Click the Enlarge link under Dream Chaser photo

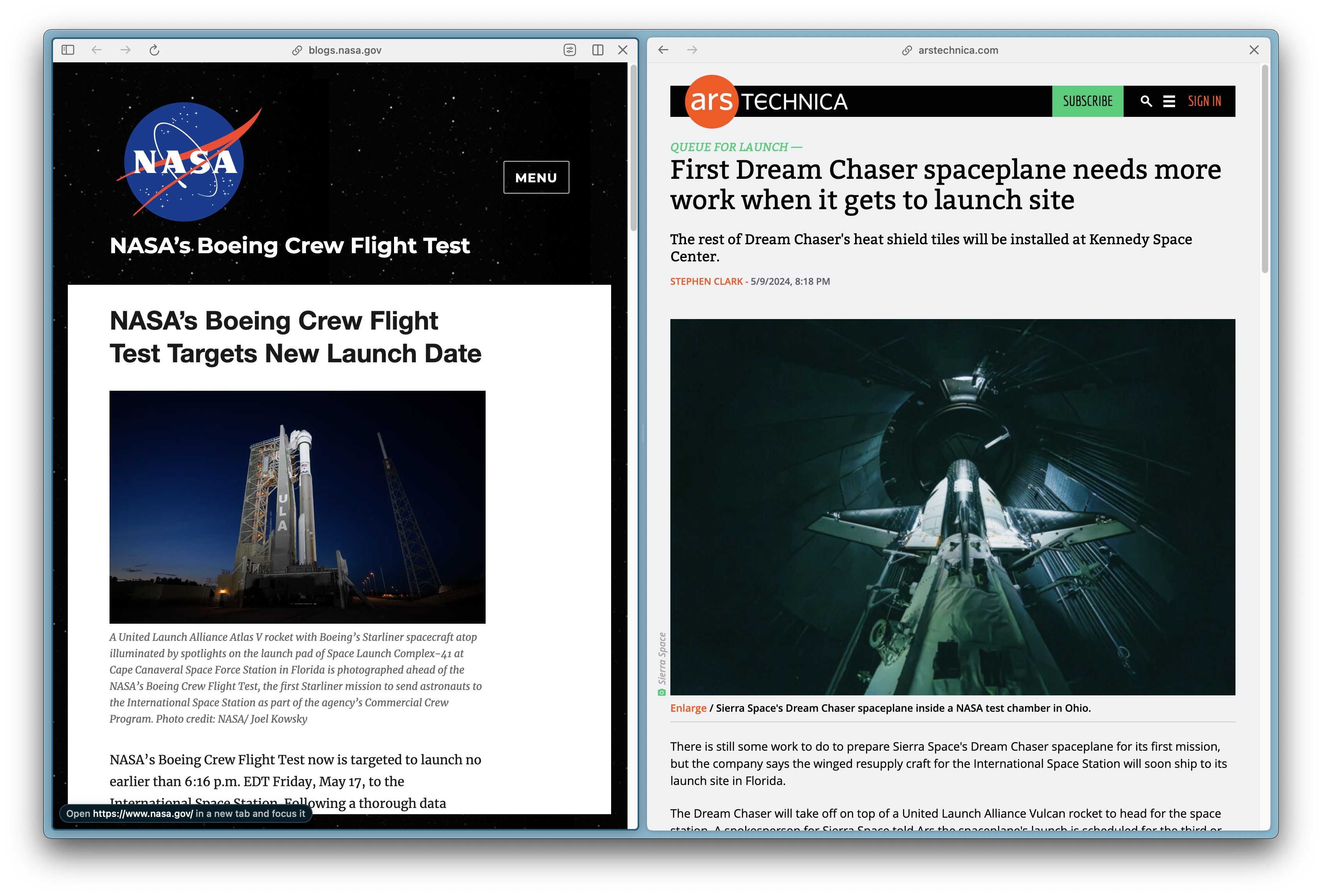coord(688,708)
